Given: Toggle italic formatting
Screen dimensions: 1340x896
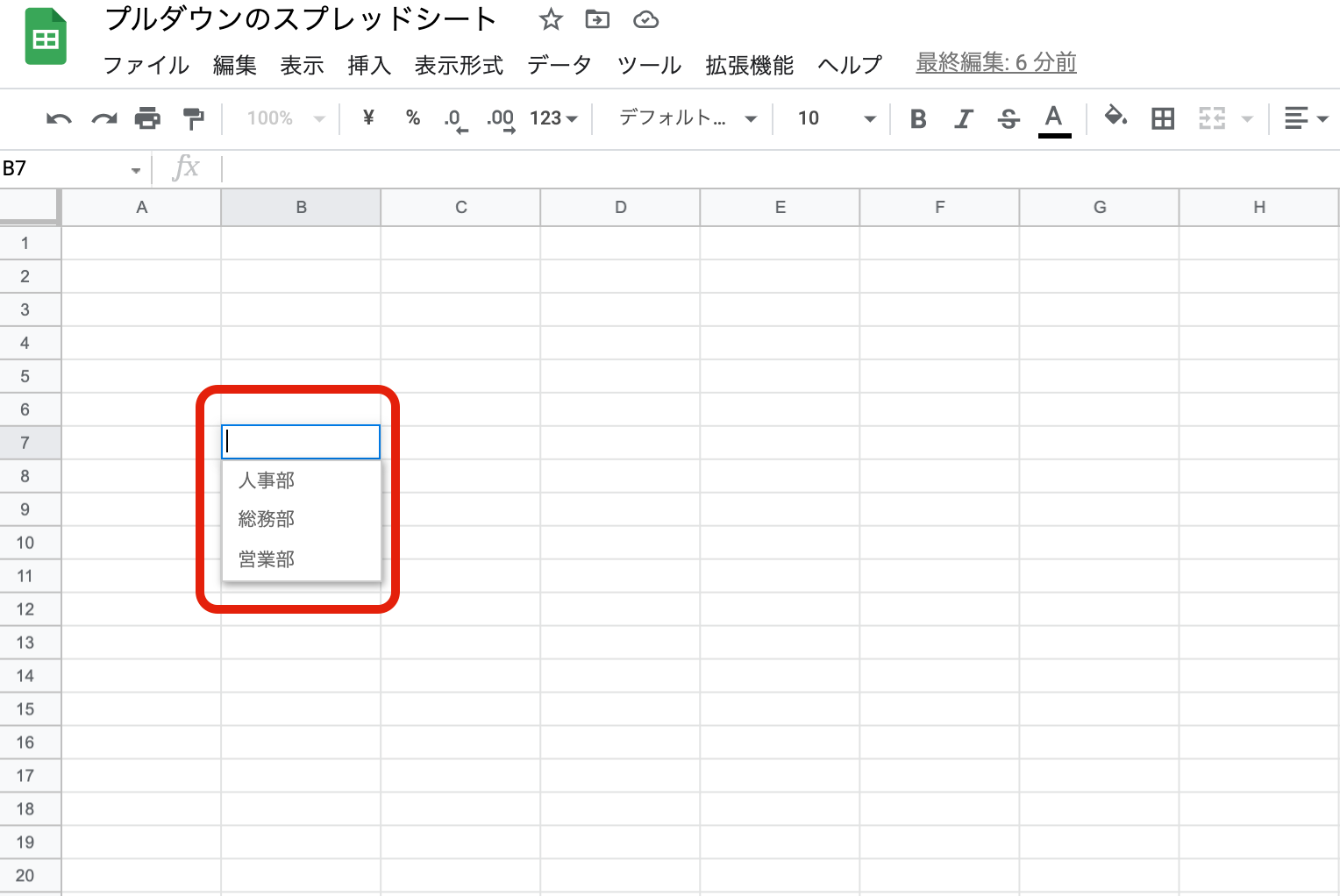Looking at the screenshot, I should point(964,118).
